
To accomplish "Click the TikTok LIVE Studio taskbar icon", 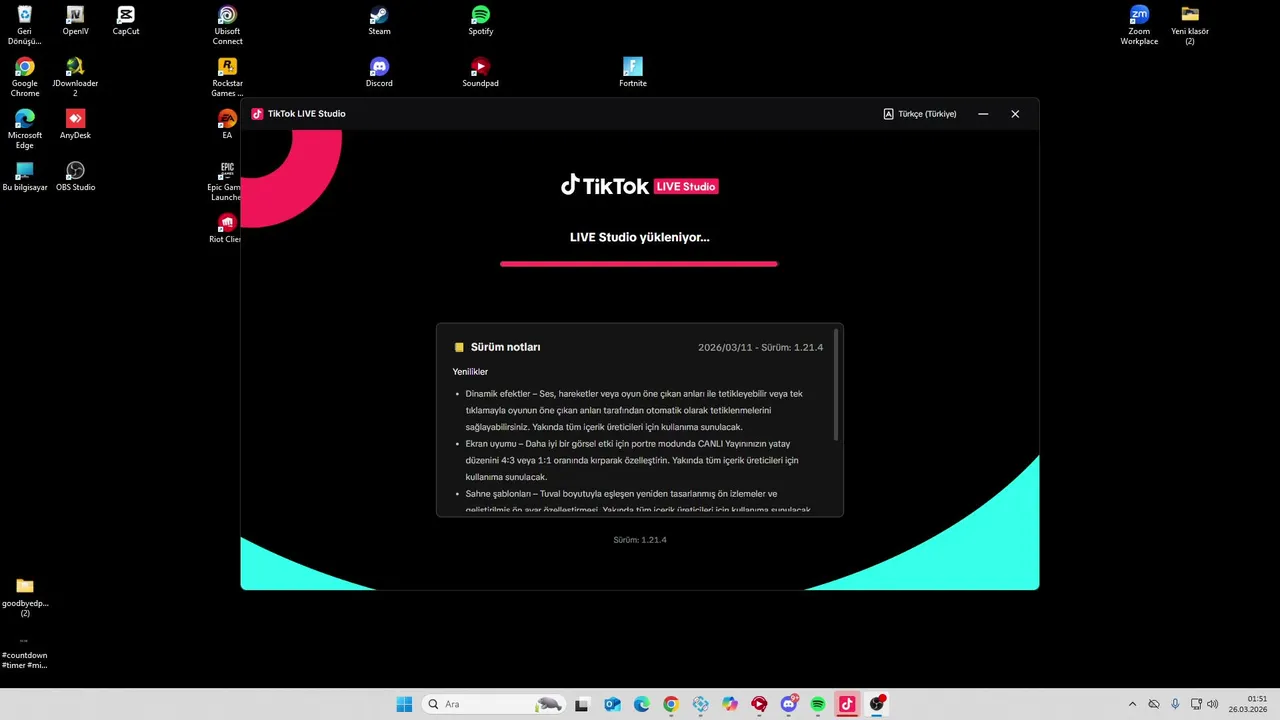I will pos(847,704).
